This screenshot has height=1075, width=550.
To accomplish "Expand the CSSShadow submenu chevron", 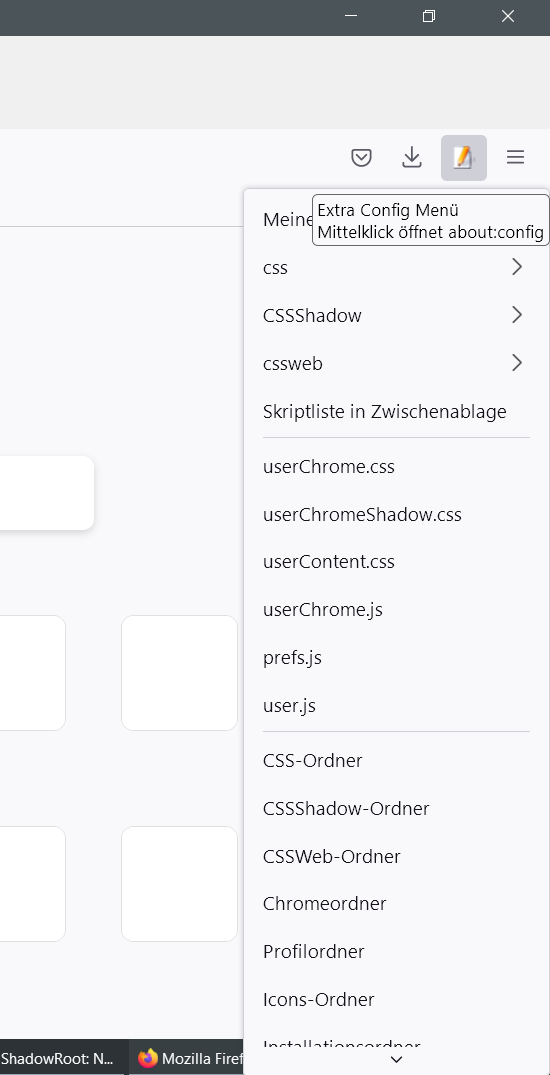I will [x=517, y=315].
